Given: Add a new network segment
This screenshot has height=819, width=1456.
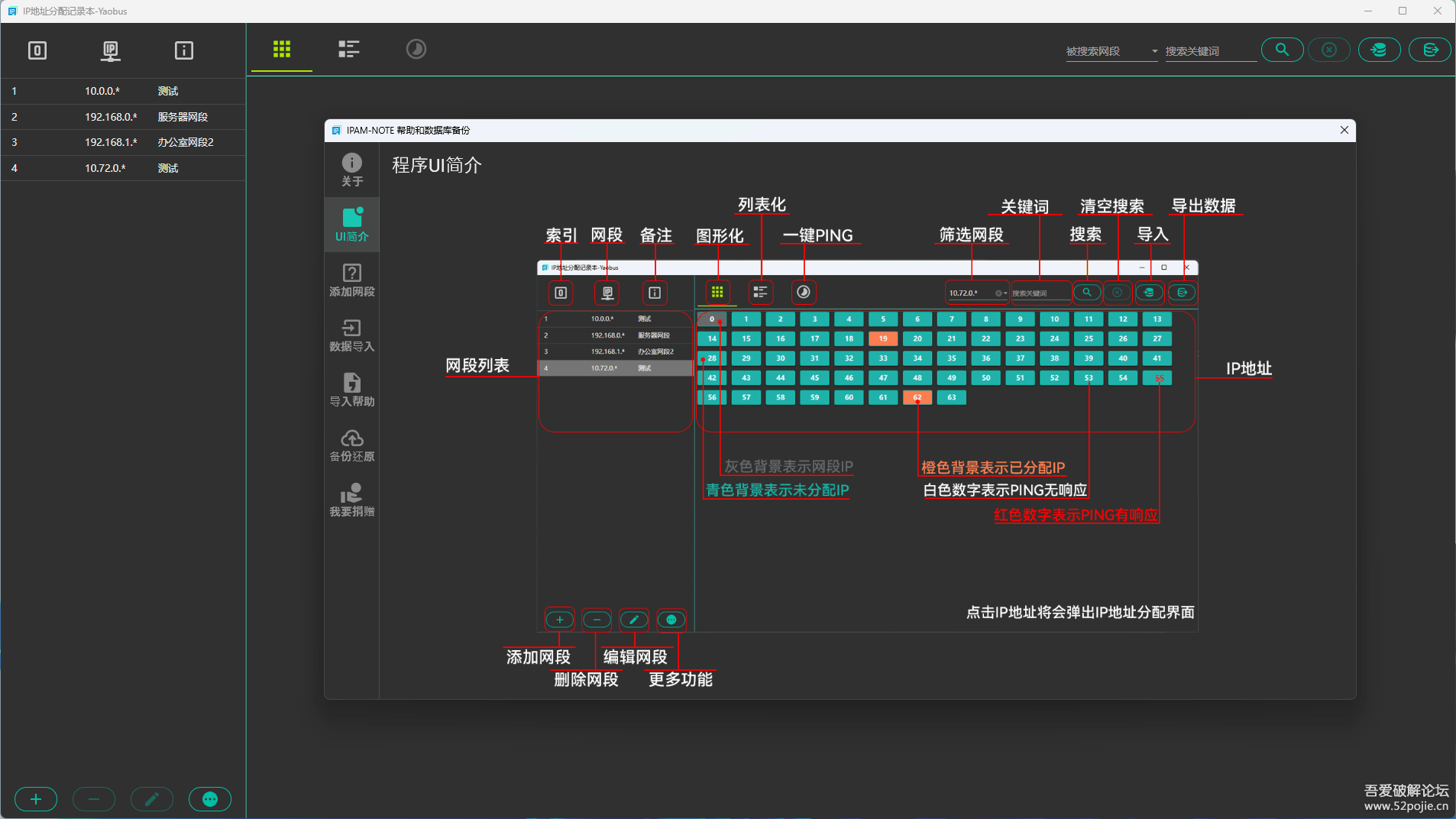Looking at the screenshot, I should [36, 799].
